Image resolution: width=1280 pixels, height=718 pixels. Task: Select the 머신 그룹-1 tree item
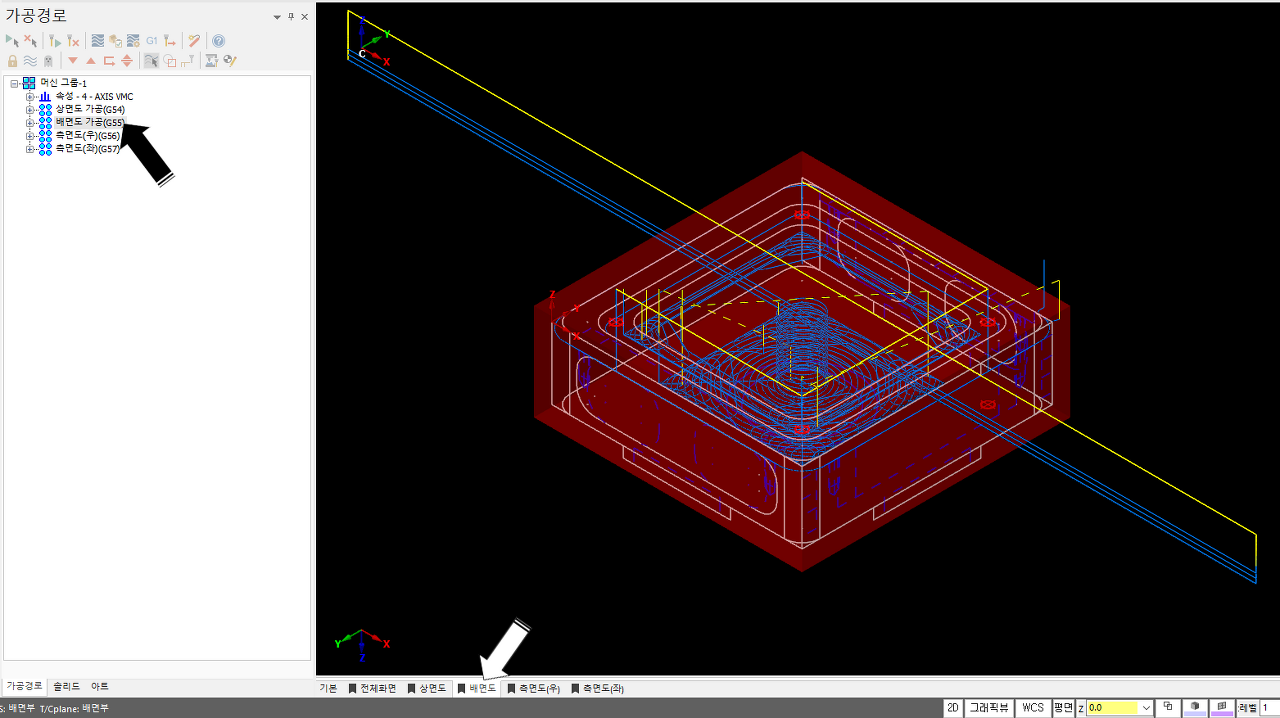63,83
